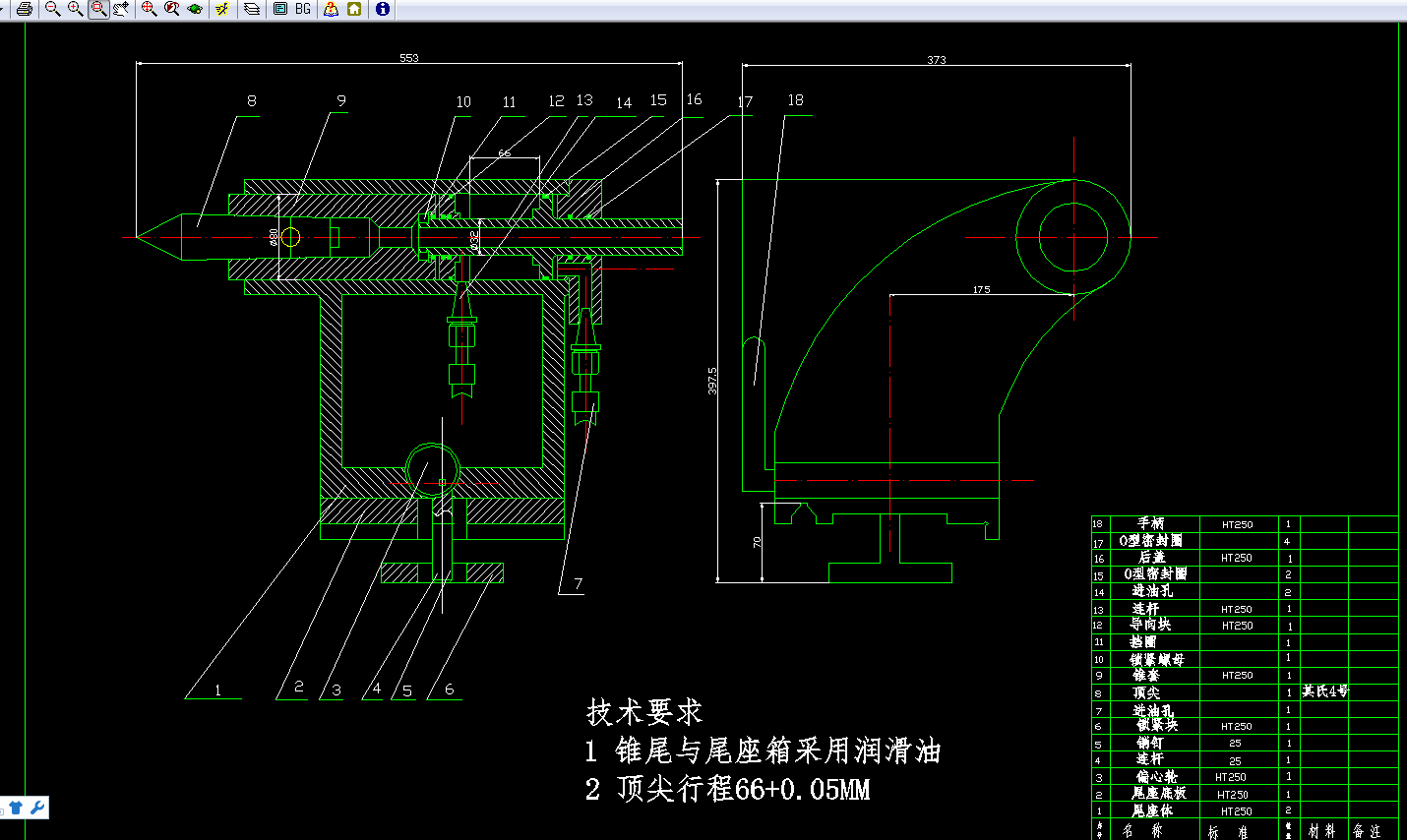Click part callout number 17
The image size is (1407, 840).
point(745,102)
